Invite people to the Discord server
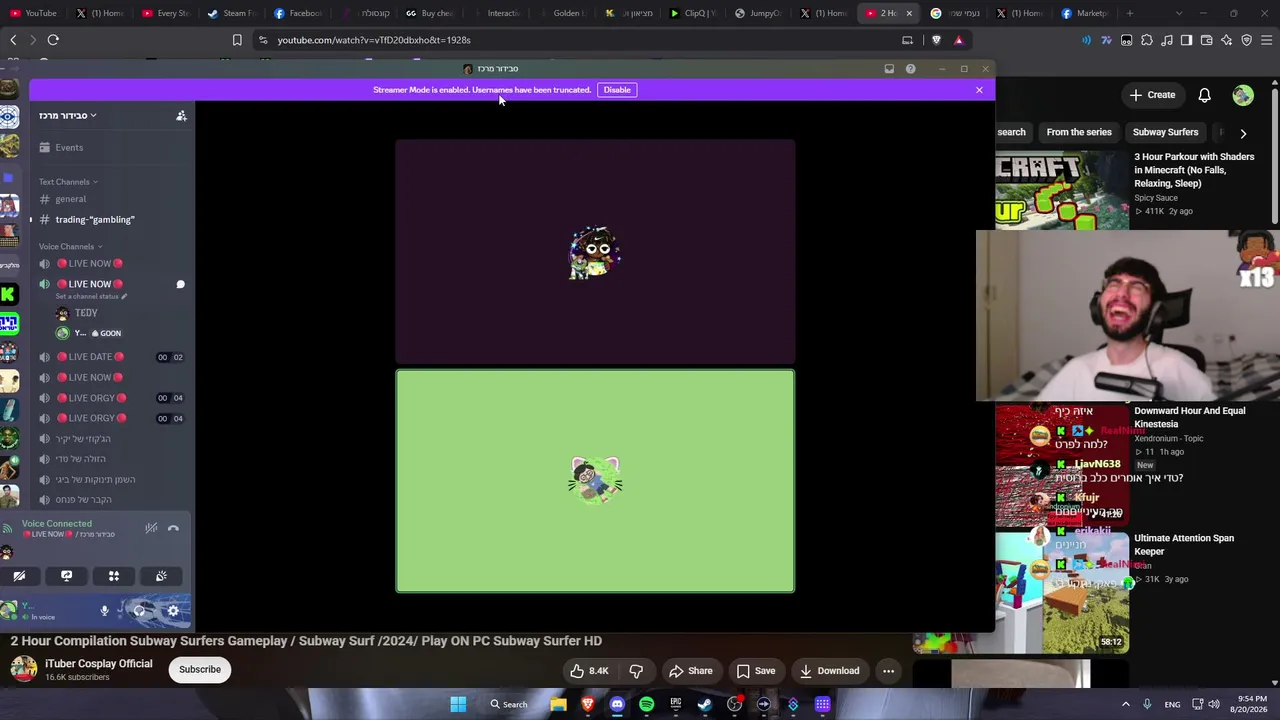1280x720 pixels. pos(181,116)
